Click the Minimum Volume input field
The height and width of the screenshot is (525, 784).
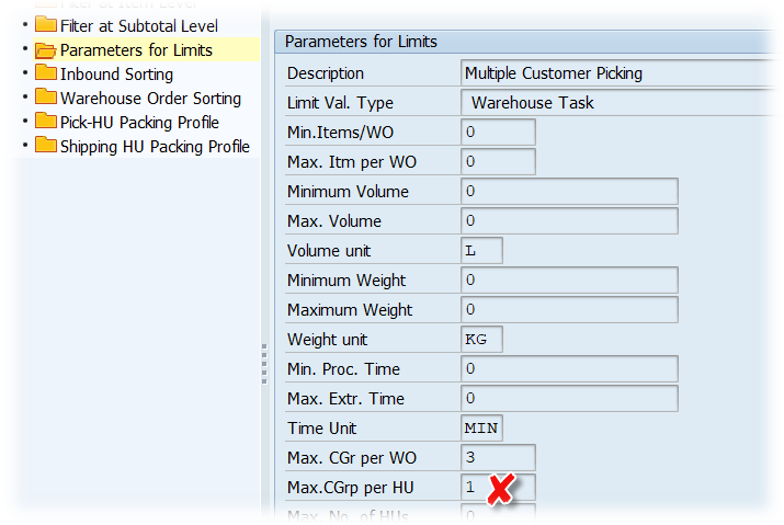570,191
